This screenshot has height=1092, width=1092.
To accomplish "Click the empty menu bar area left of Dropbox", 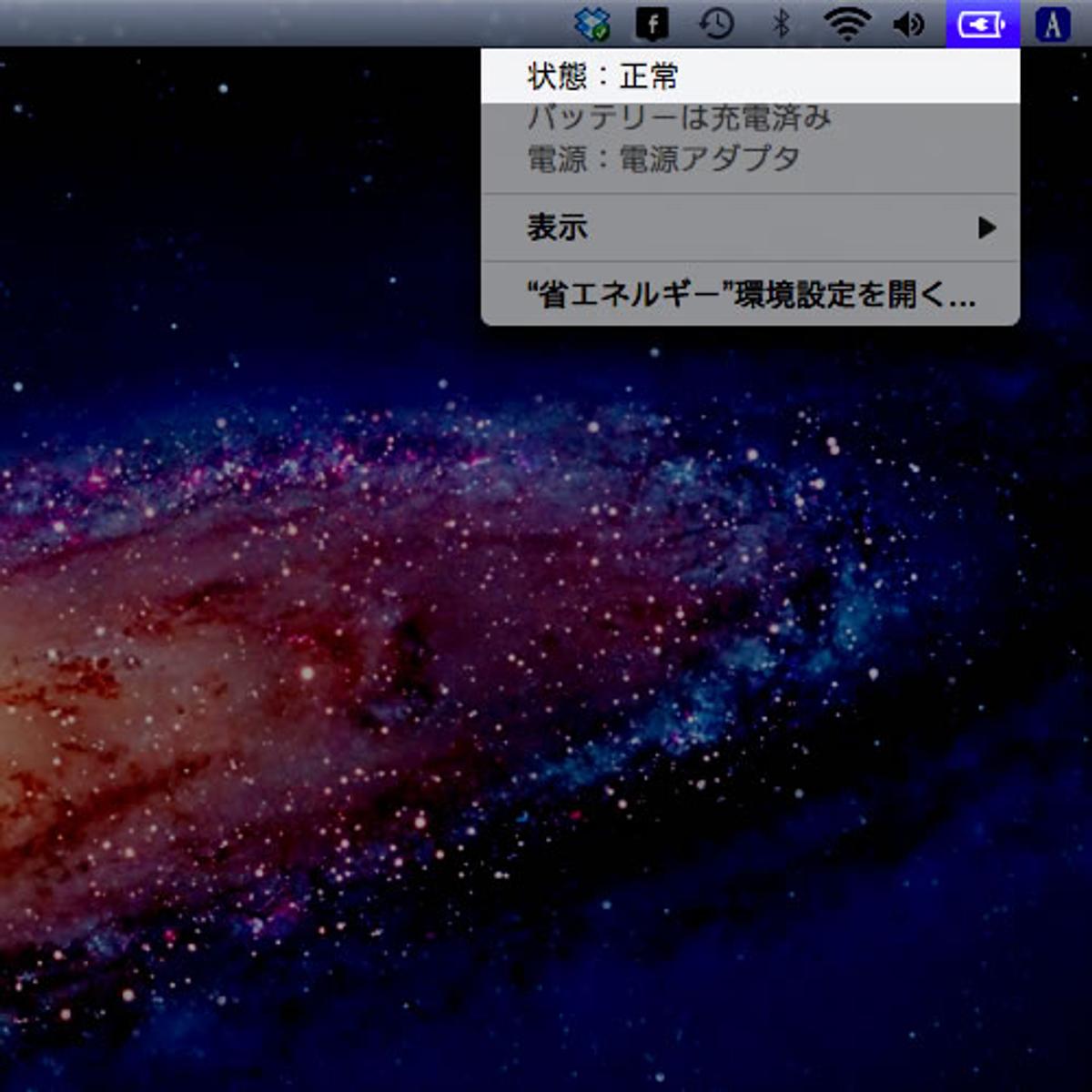I will 273,24.
